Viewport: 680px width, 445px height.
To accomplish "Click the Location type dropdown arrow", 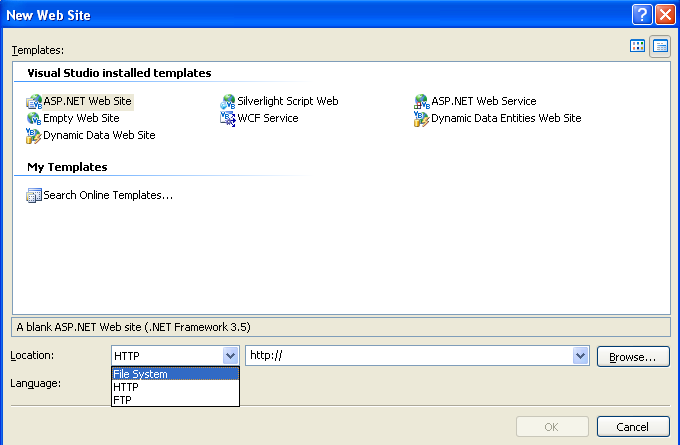I will (x=230, y=356).
